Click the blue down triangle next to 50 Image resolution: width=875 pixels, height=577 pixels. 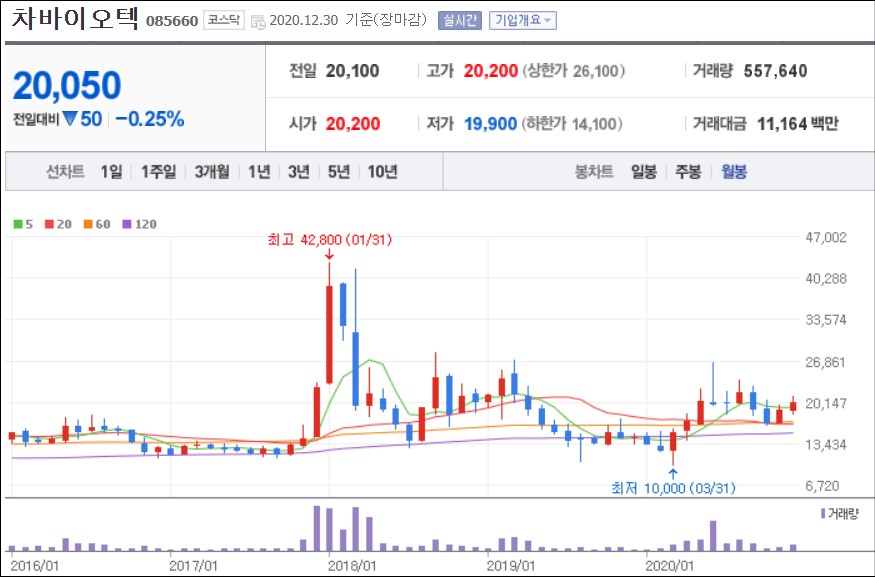point(70,118)
